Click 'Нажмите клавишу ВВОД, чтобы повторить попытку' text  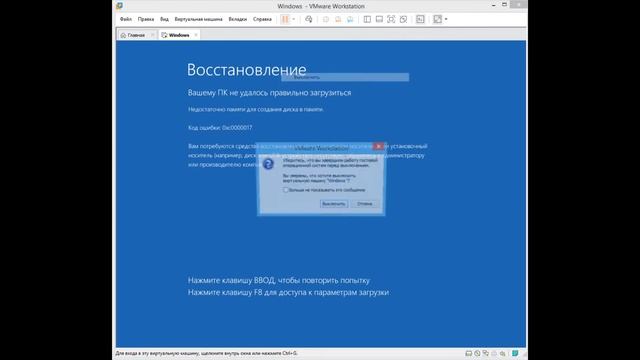coord(278,280)
